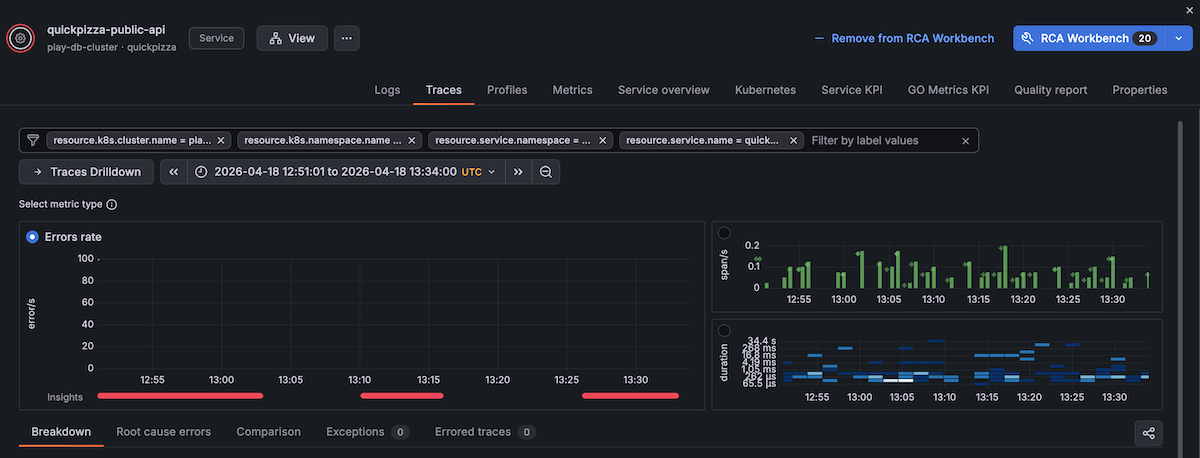Remove the resource.k8s.namespace.name filter chip

[x=411, y=141]
